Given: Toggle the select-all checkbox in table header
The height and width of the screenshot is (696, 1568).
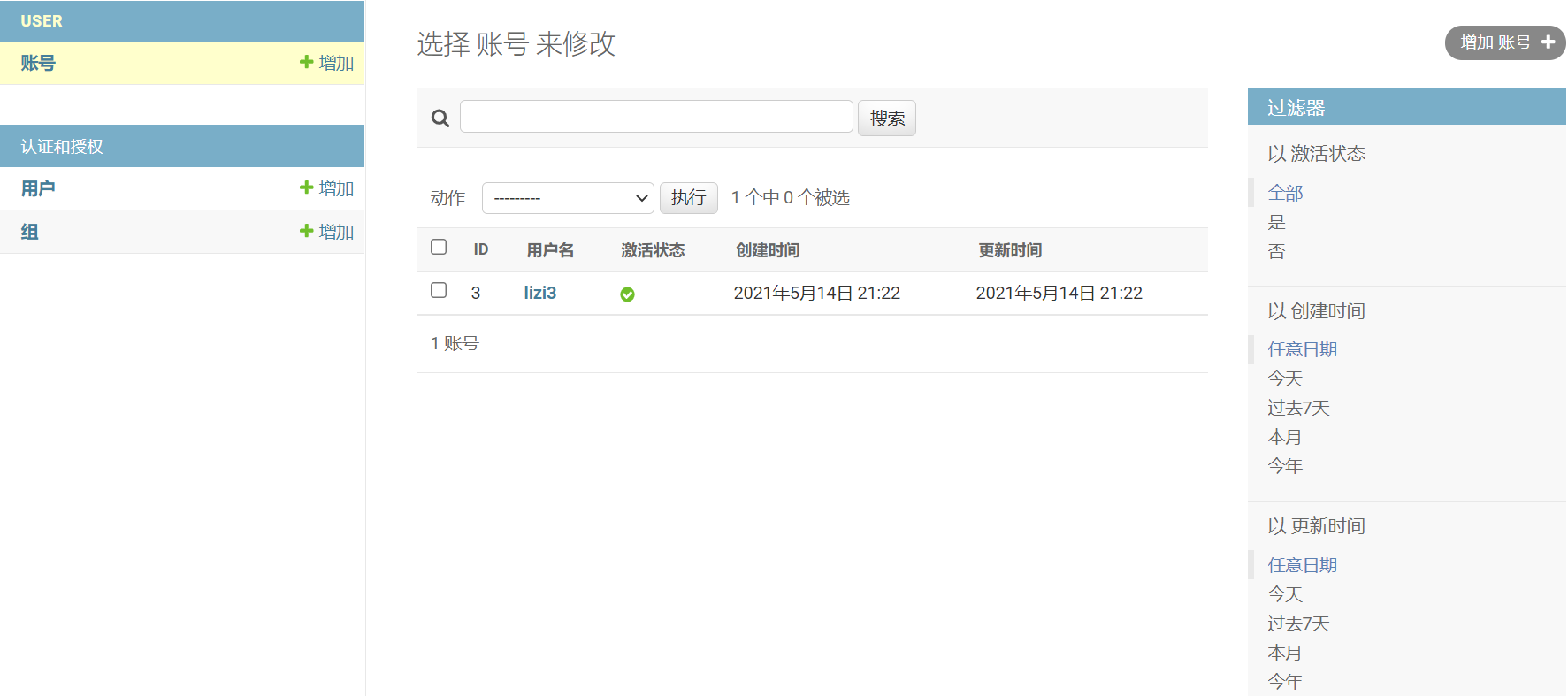Looking at the screenshot, I should (439, 247).
